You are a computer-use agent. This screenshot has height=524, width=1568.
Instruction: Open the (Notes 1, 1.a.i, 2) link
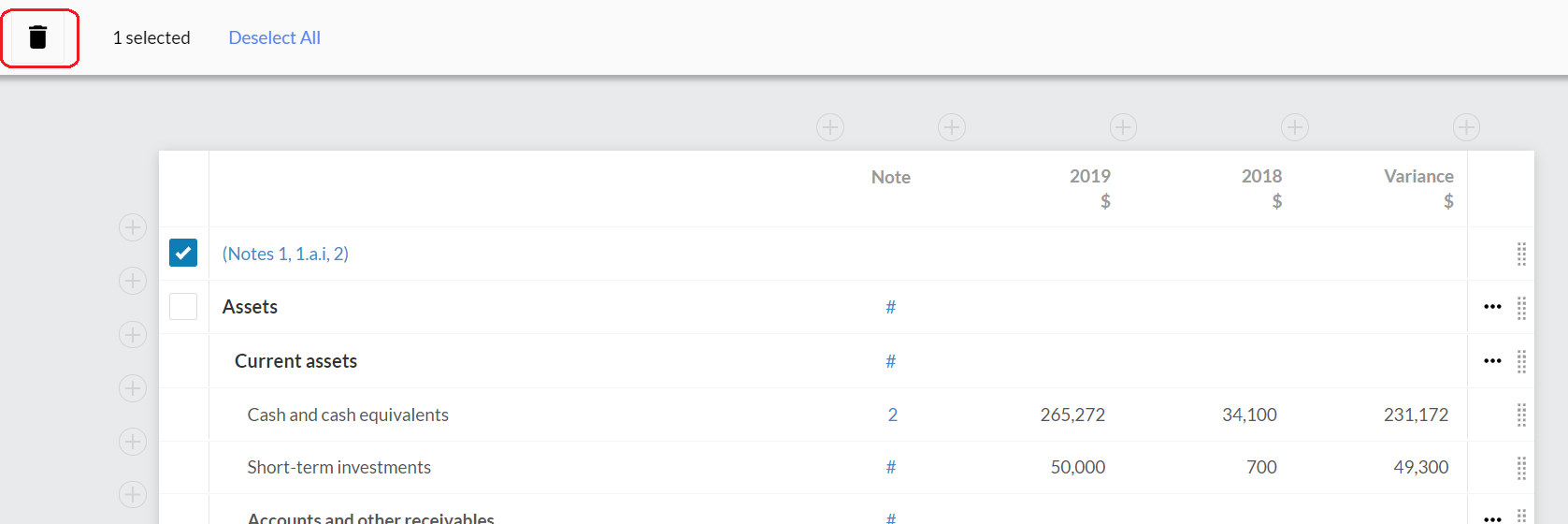point(285,254)
